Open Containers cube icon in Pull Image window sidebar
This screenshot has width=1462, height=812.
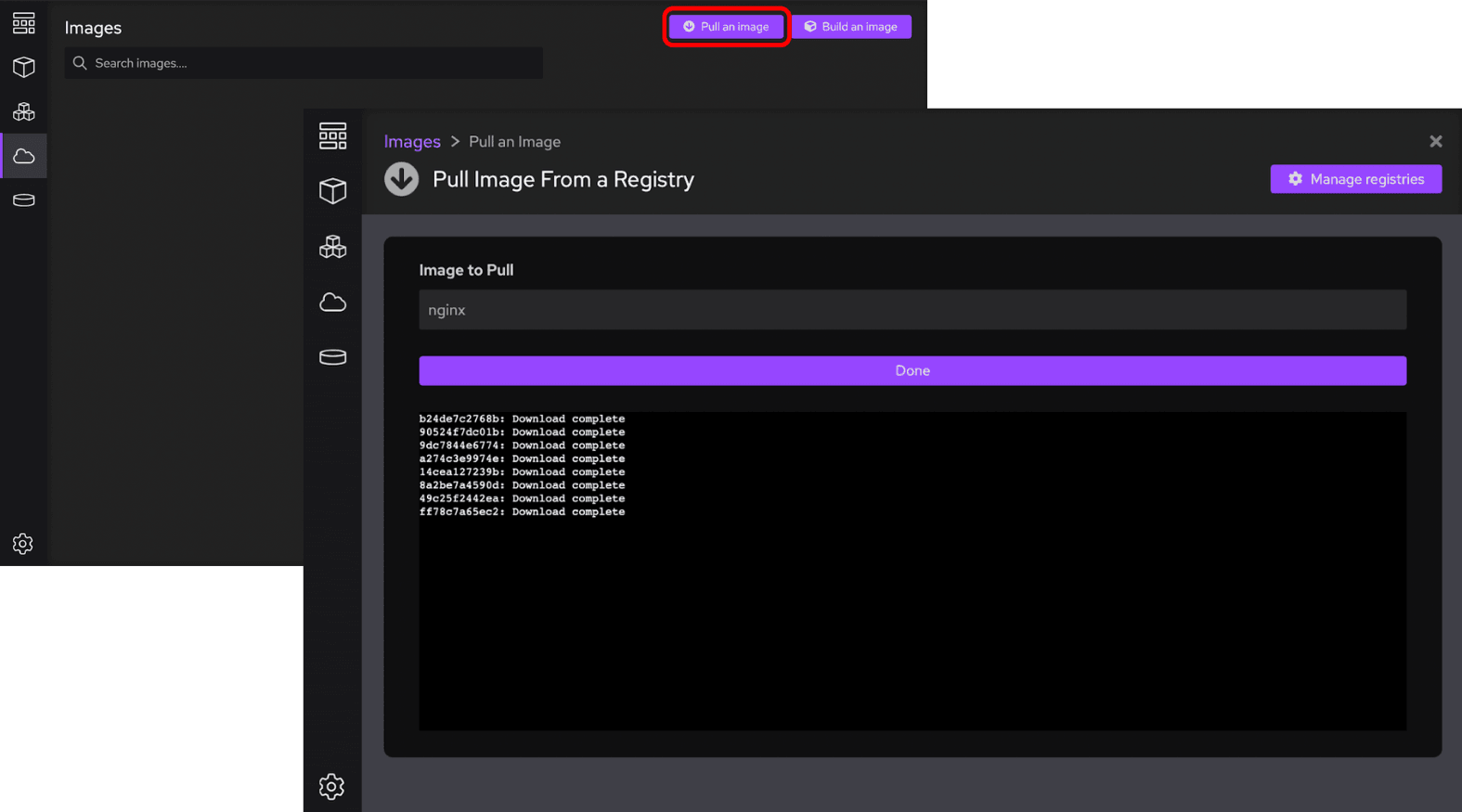pyautogui.click(x=332, y=191)
